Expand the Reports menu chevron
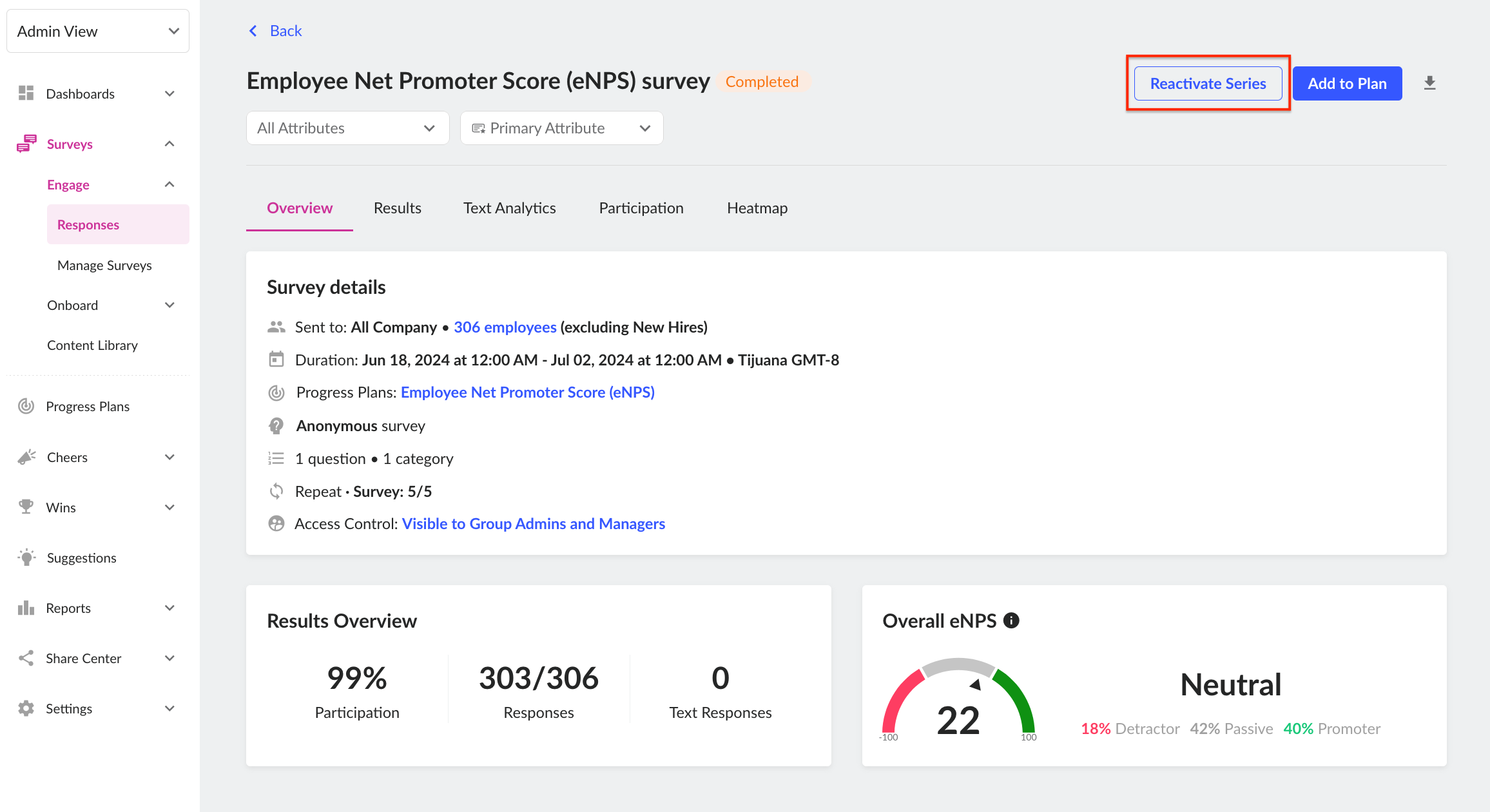This screenshot has height=812, width=1490. point(170,608)
